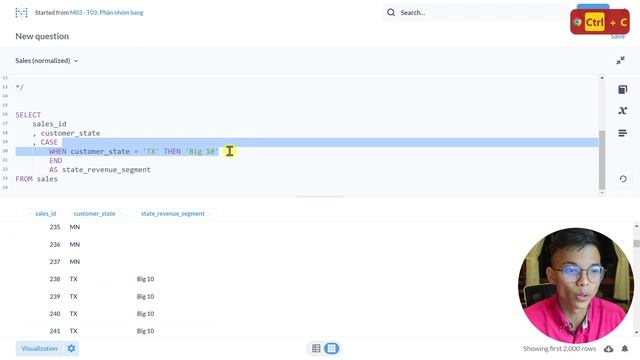Switch to the table view toggle
Screen dimensions: 640x360
[316, 349]
